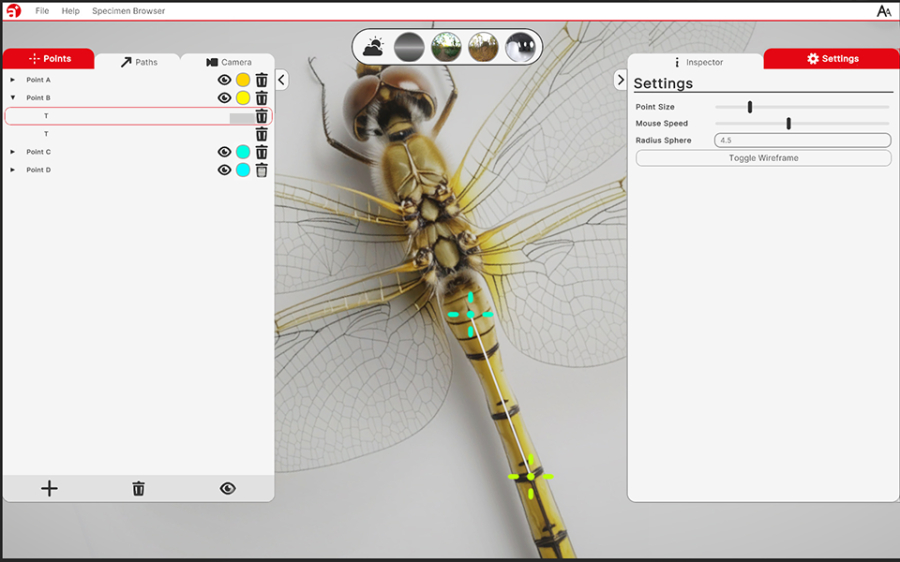Delete Point C using its trash icon
Screen dimensions: 900x562
(261, 152)
